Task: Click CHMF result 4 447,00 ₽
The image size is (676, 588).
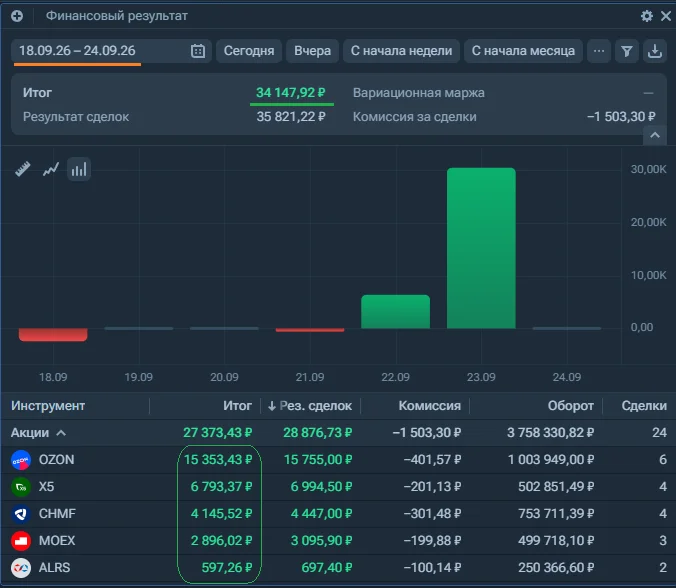Action: (x=321, y=514)
